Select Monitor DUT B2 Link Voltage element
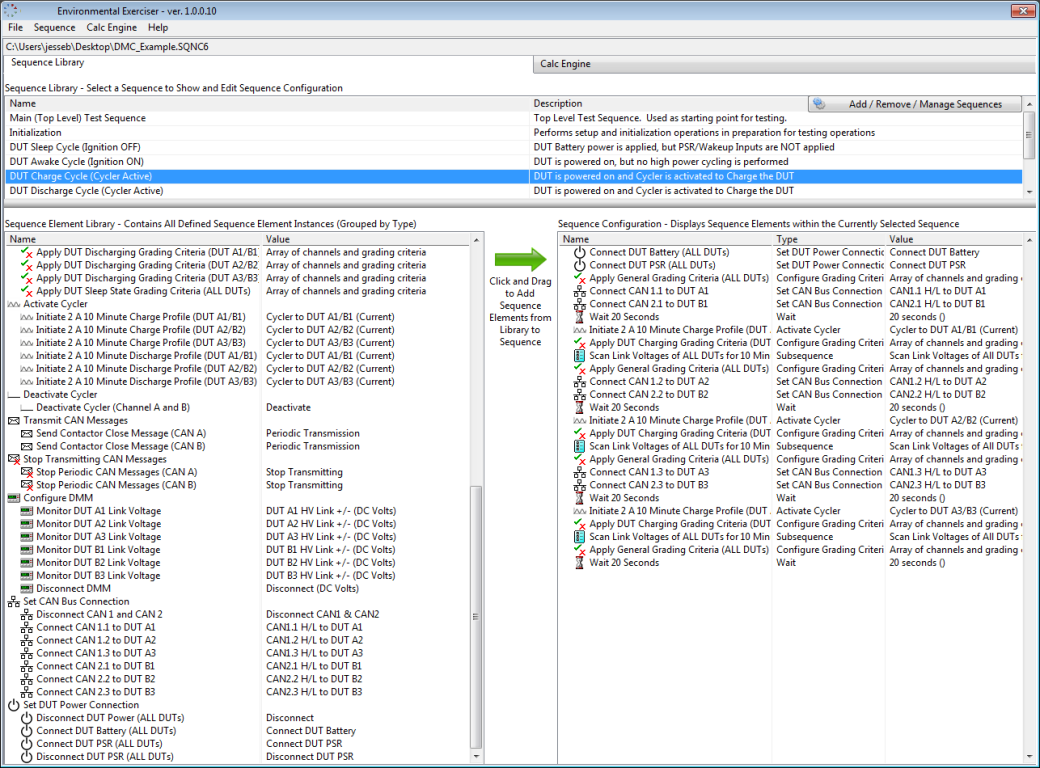The height and width of the screenshot is (768, 1040). tap(98, 563)
